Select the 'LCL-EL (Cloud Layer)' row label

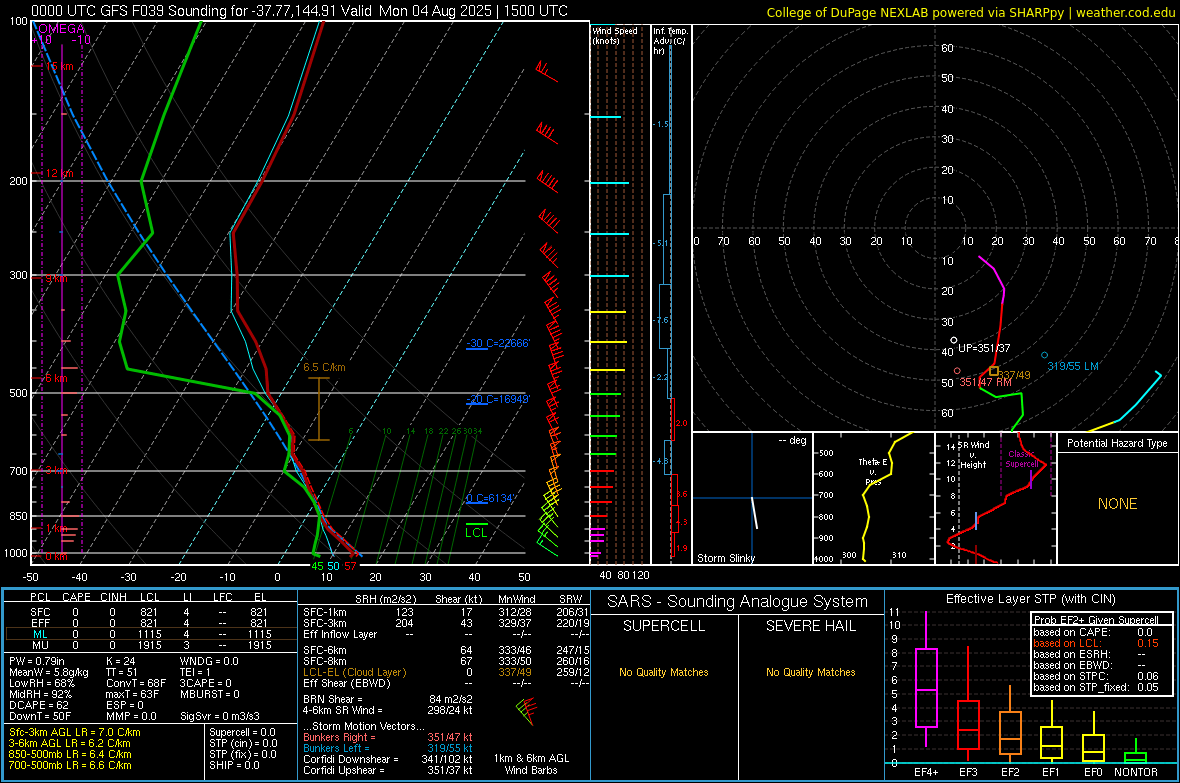354,672
